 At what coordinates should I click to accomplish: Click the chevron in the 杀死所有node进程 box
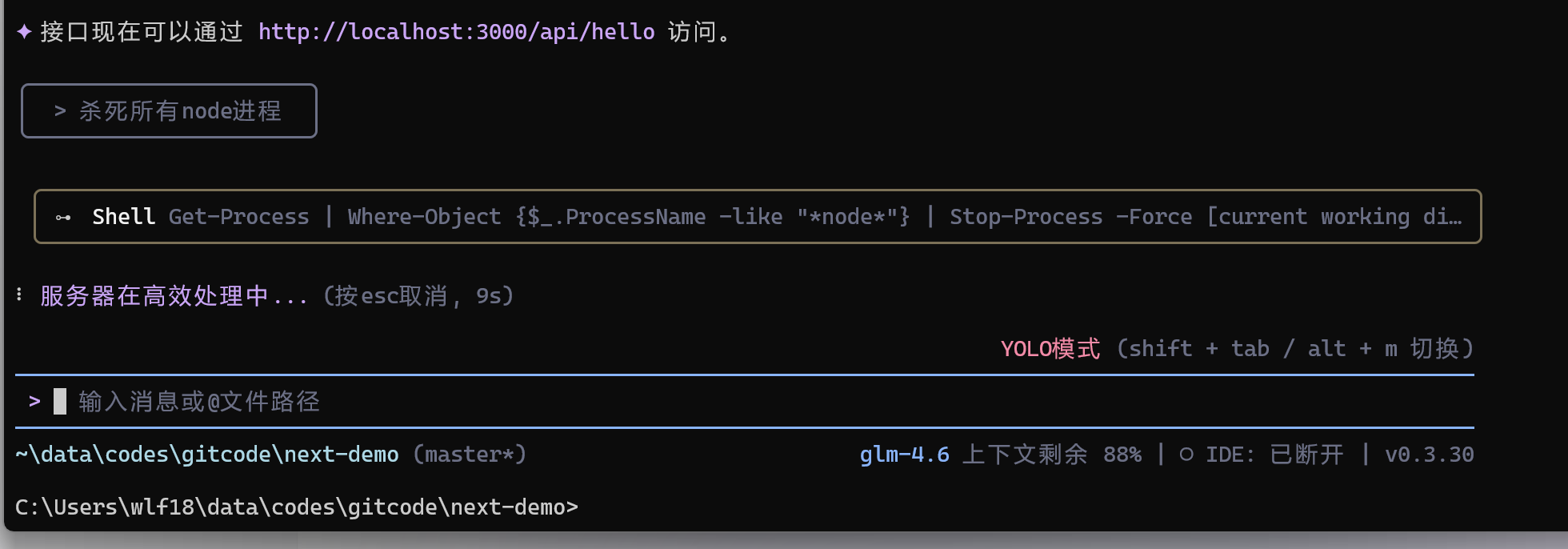[60, 111]
